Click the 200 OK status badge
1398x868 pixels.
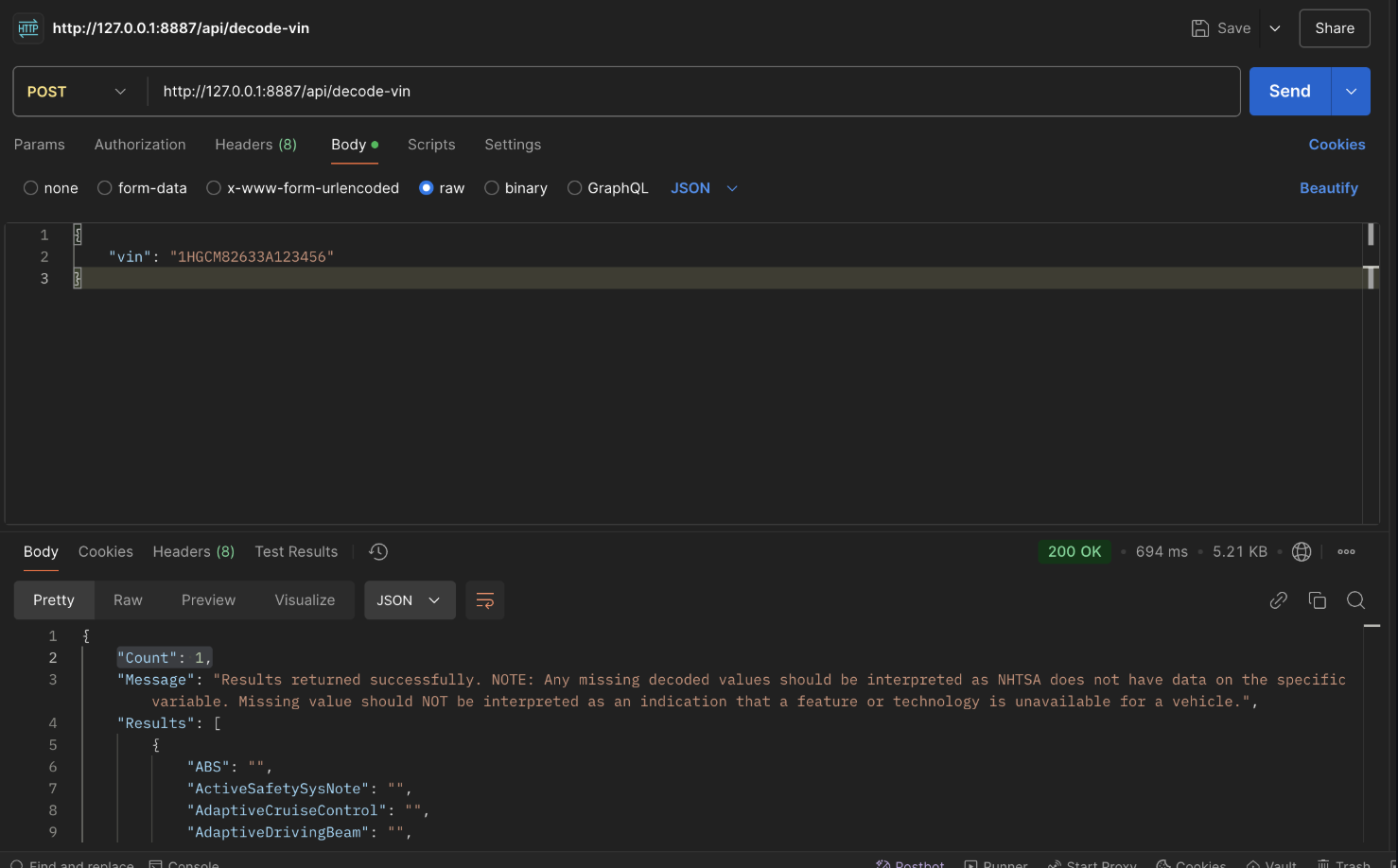pos(1075,552)
